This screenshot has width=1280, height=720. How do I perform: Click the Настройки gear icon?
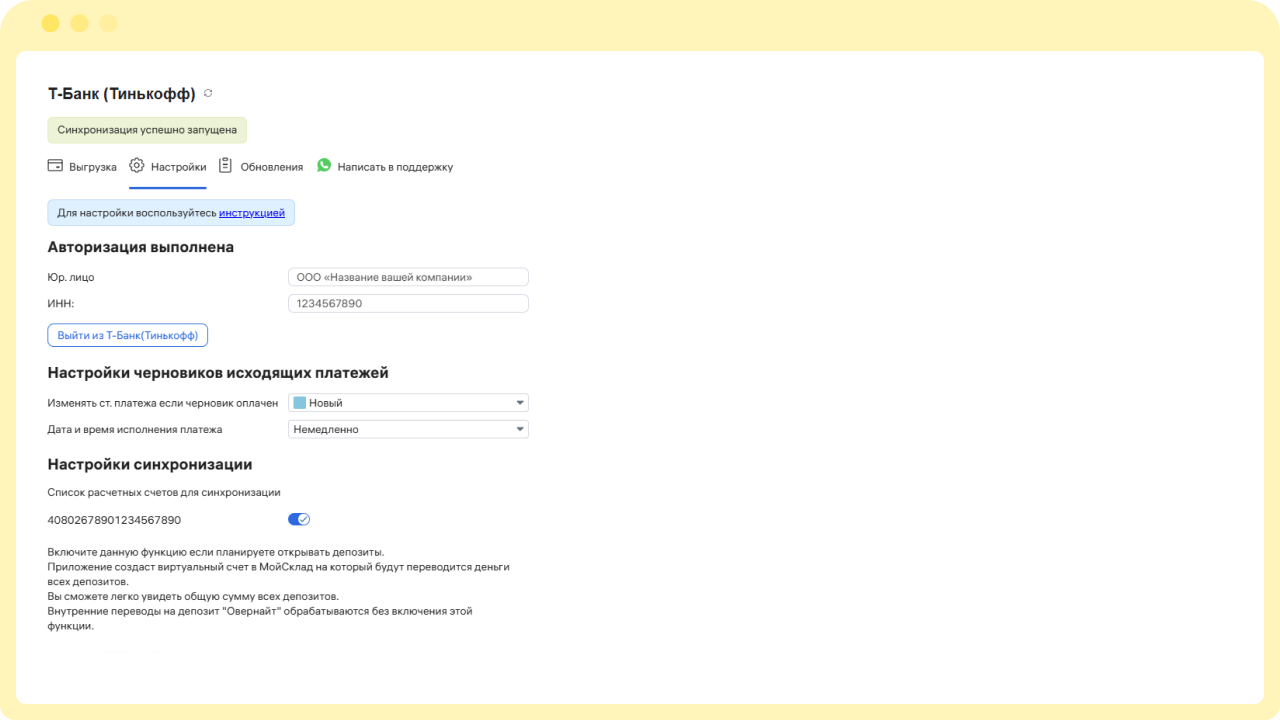coord(137,166)
